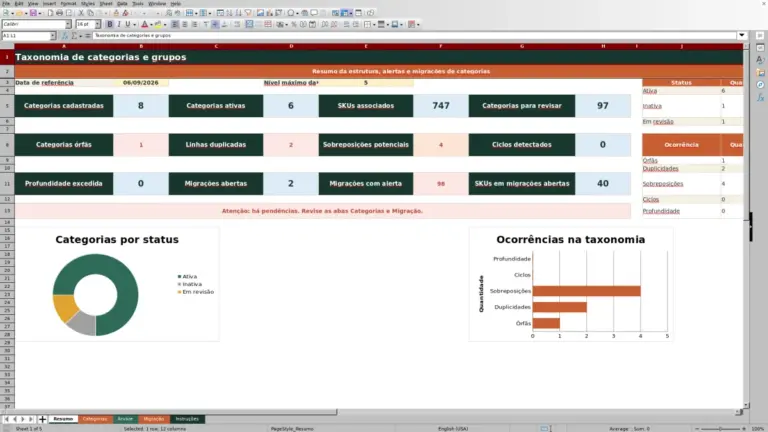Click the Copy icon
The width and height of the screenshot is (768, 432).
90,13
